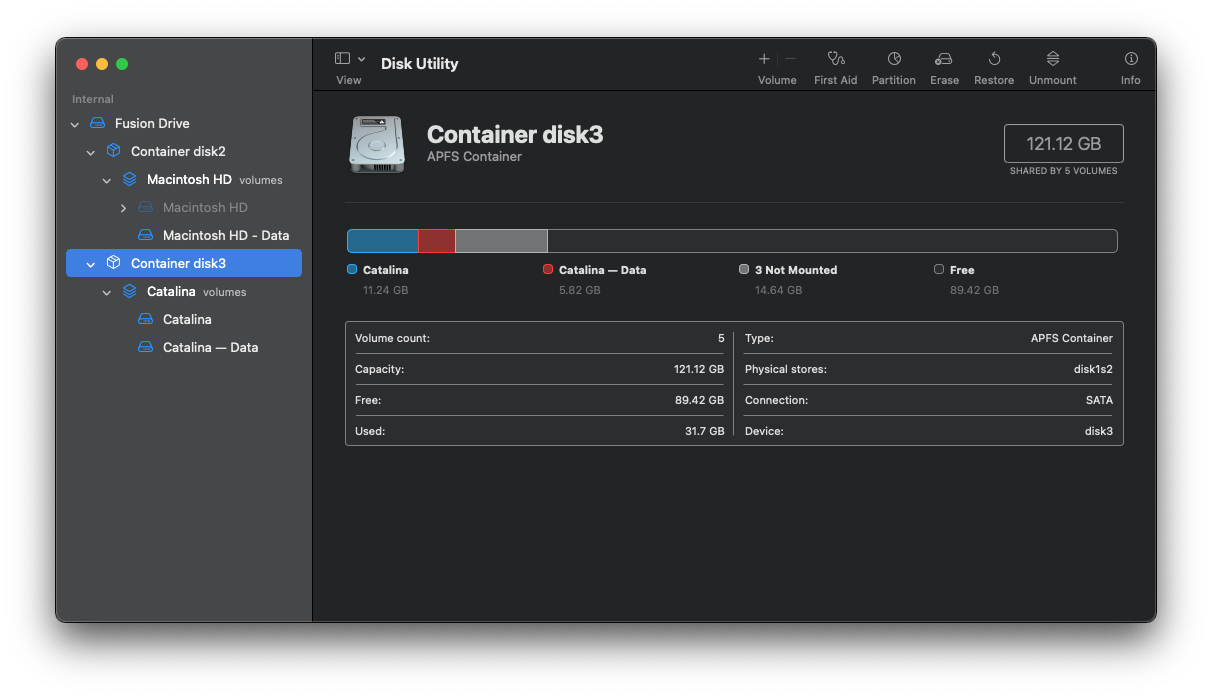The image size is (1212, 696).
Task: Click the red Catalina — Data bar segment
Action: point(436,241)
